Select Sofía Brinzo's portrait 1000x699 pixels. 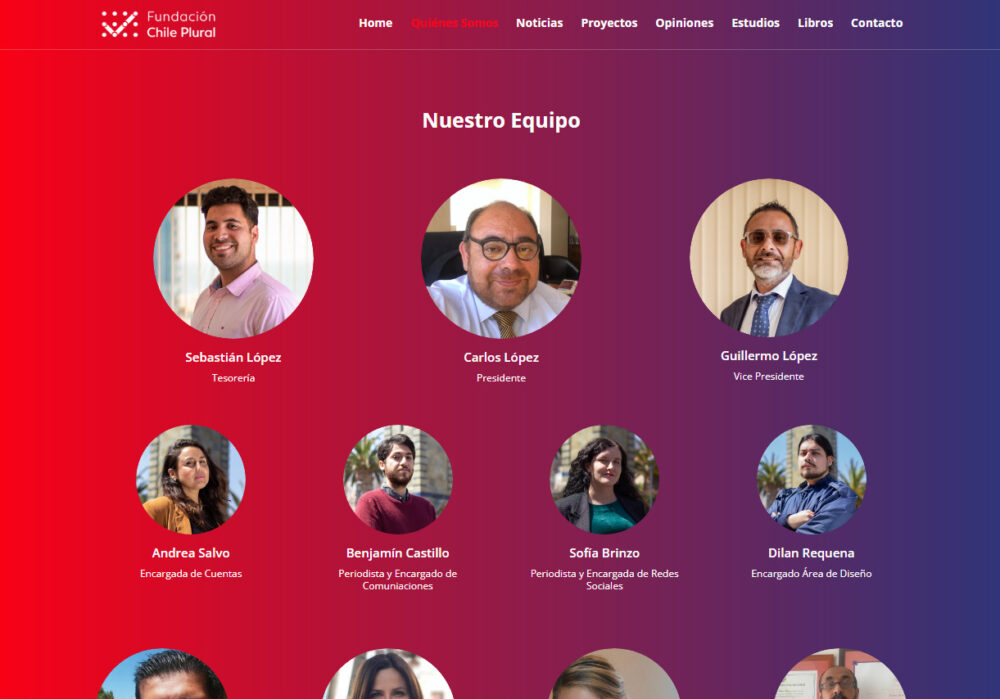pos(605,480)
